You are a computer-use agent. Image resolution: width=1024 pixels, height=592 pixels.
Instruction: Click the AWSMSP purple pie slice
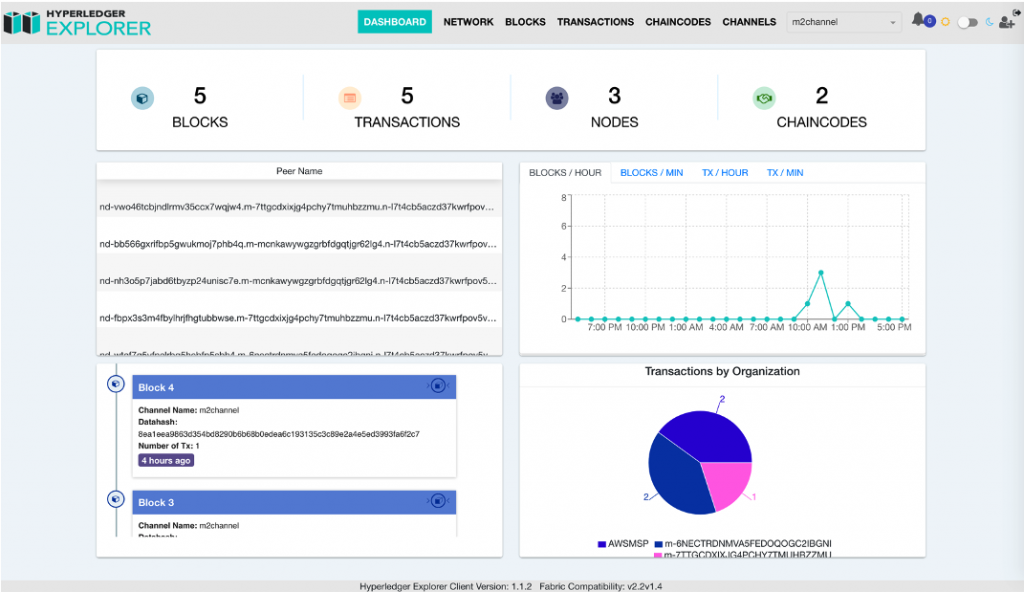coord(711,436)
